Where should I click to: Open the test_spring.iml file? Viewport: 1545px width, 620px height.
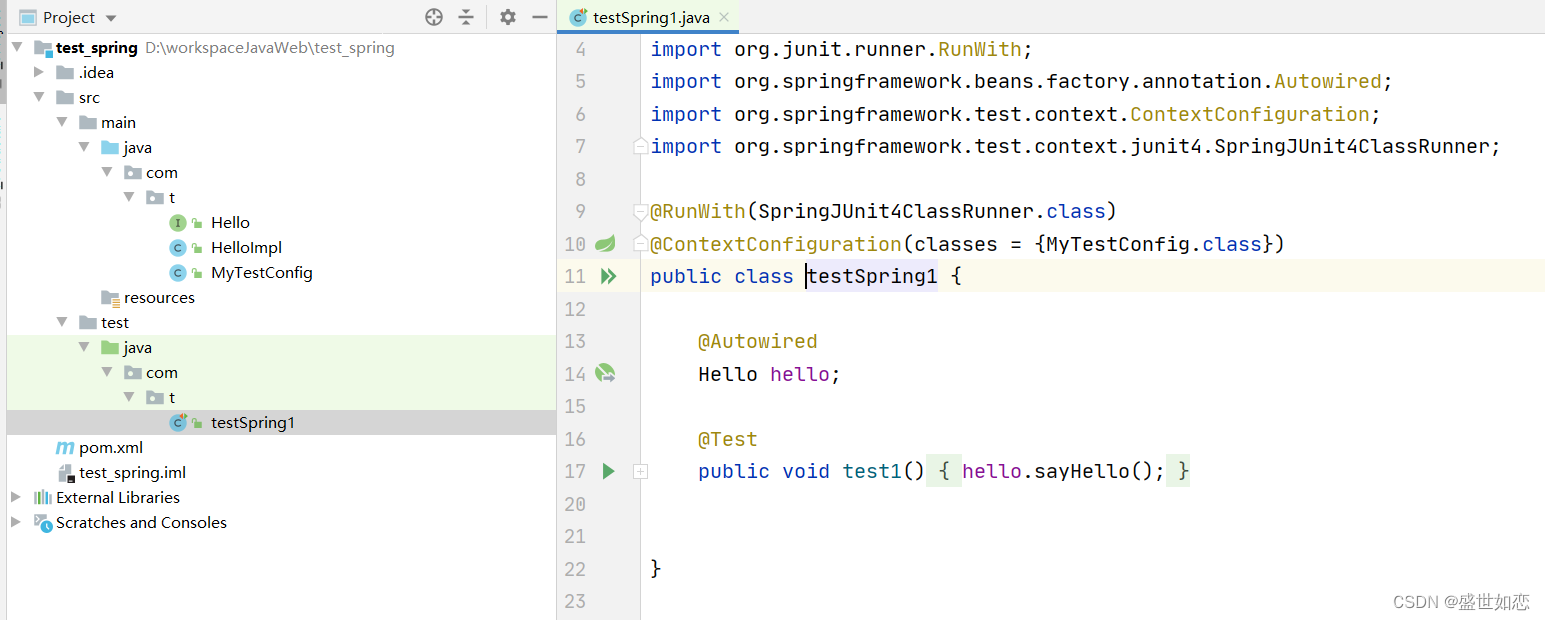[132, 472]
